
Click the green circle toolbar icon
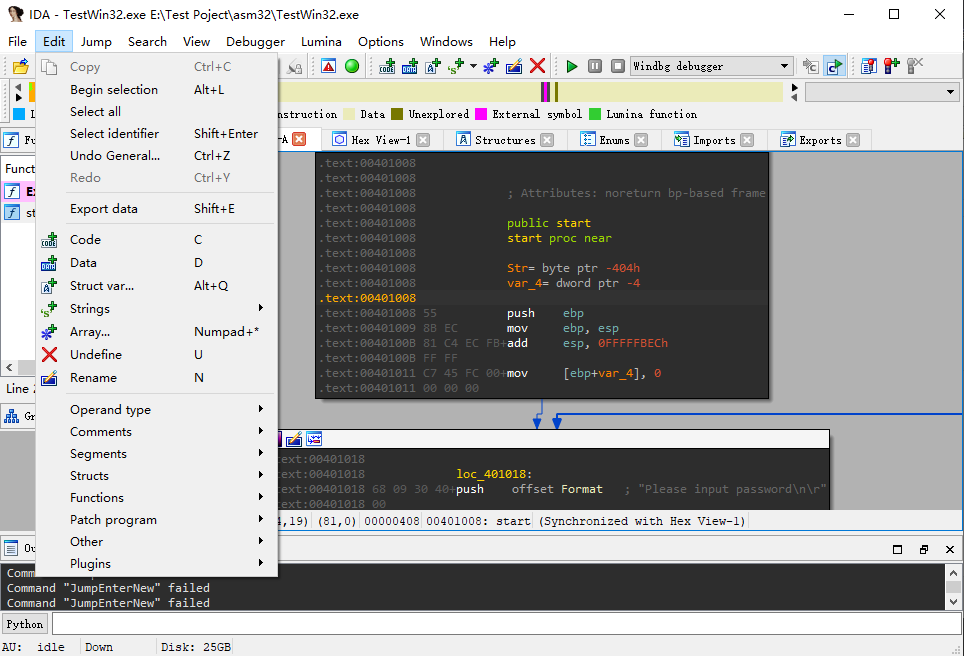point(352,67)
